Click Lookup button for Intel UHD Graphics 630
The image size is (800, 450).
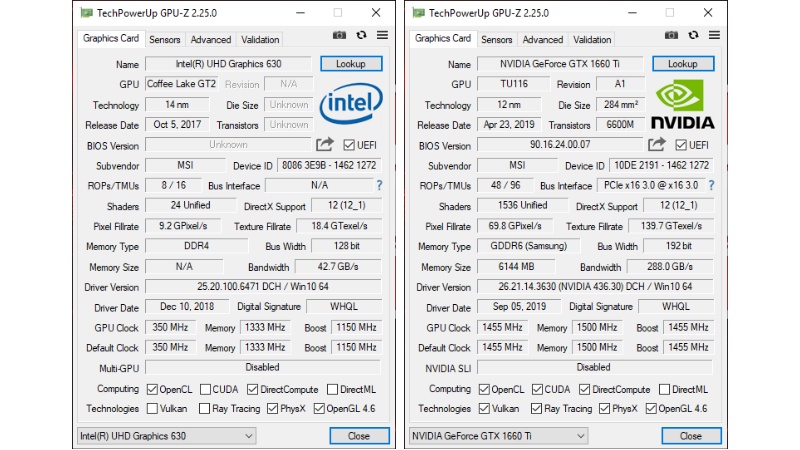(351, 64)
